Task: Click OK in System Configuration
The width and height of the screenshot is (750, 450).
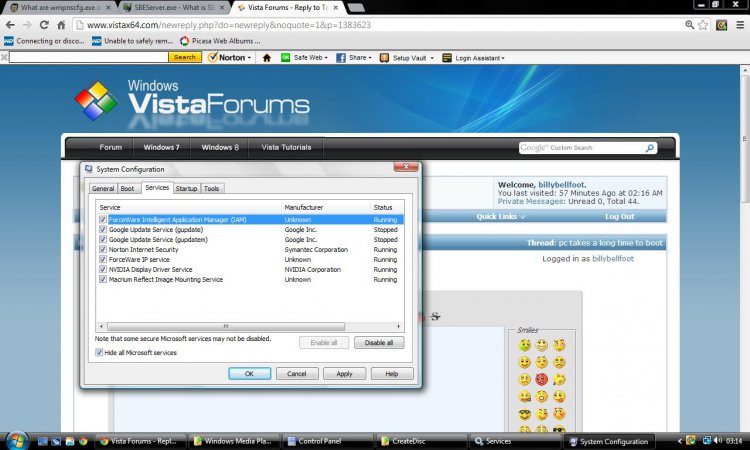Action: [249, 373]
